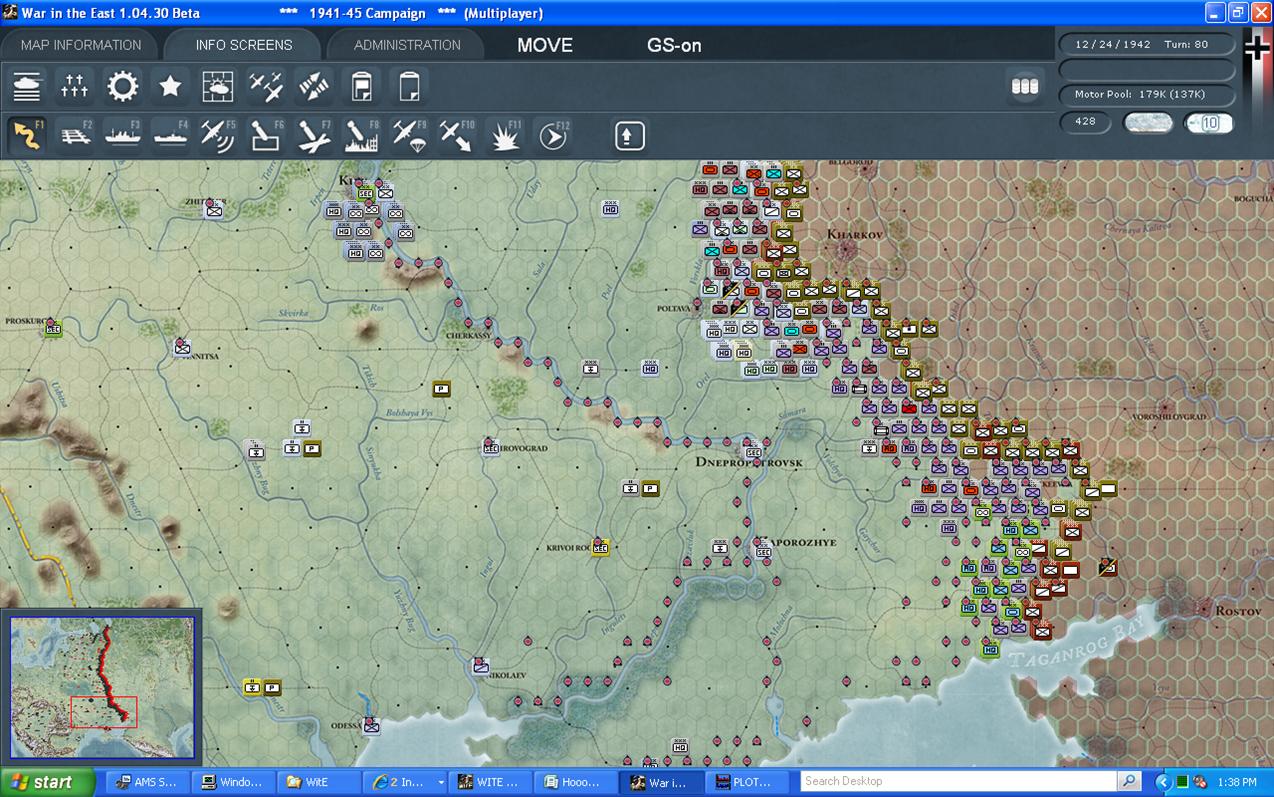Open the order of battle tank icon
Image resolution: width=1274 pixels, height=797 pixels.
tap(27, 87)
